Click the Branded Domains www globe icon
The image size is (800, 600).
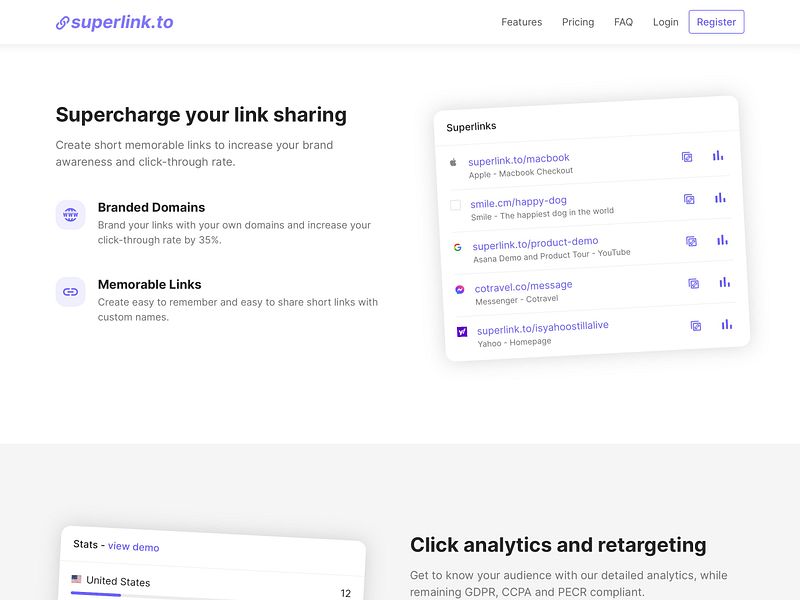click(70, 215)
